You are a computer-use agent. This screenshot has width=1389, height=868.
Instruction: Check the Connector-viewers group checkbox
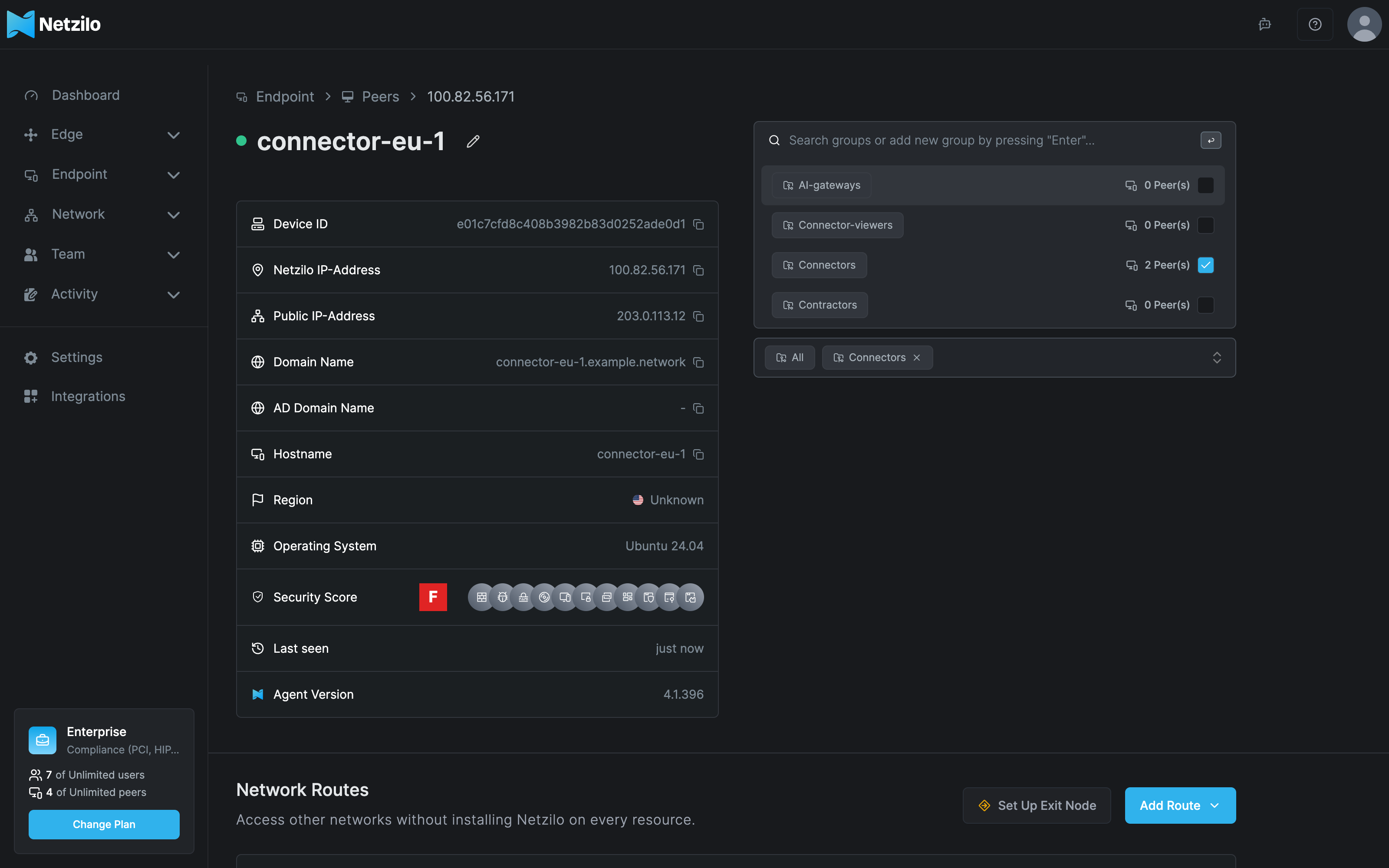pyautogui.click(x=1206, y=225)
